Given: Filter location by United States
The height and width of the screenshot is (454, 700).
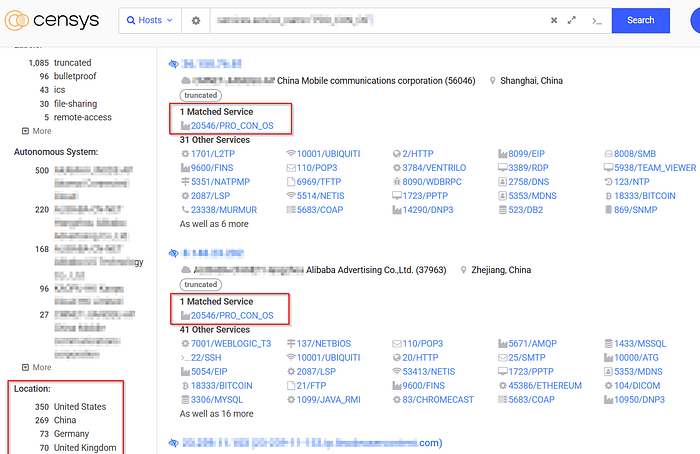Looking at the screenshot, I should pyautogui.click(x=80, y=407).
